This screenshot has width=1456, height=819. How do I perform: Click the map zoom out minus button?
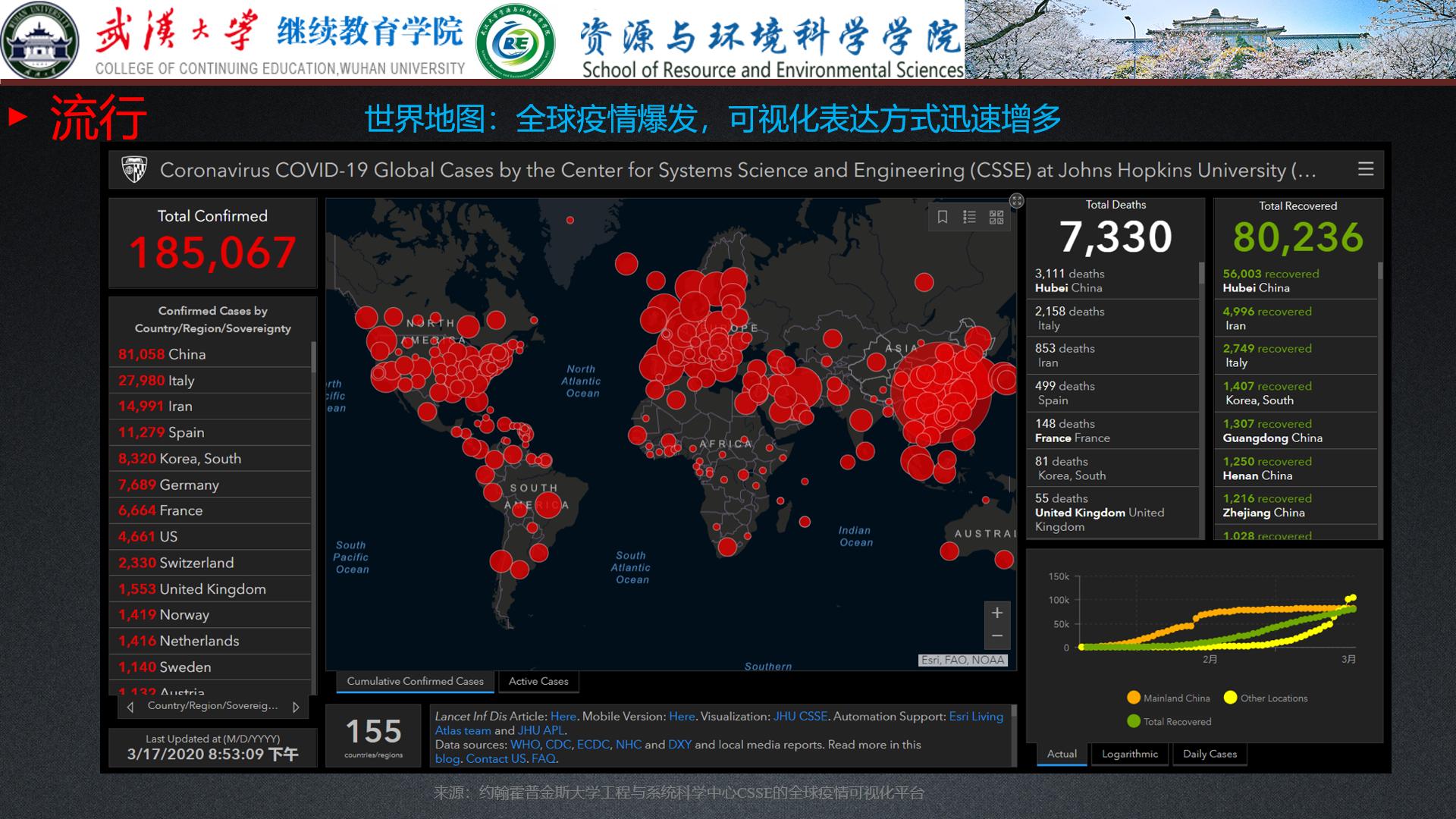click(997, 636)
